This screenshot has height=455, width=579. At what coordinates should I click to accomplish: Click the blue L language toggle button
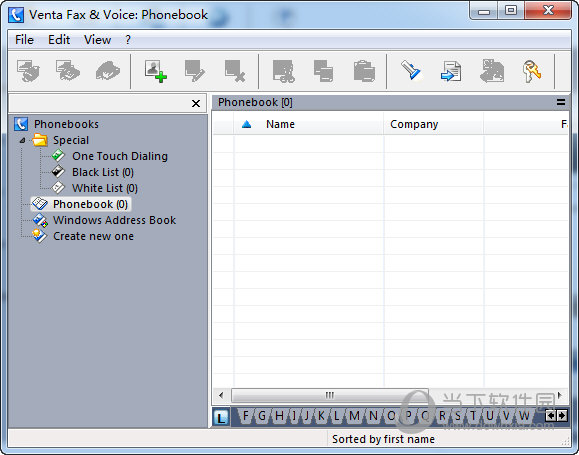(x=221, y=417)
